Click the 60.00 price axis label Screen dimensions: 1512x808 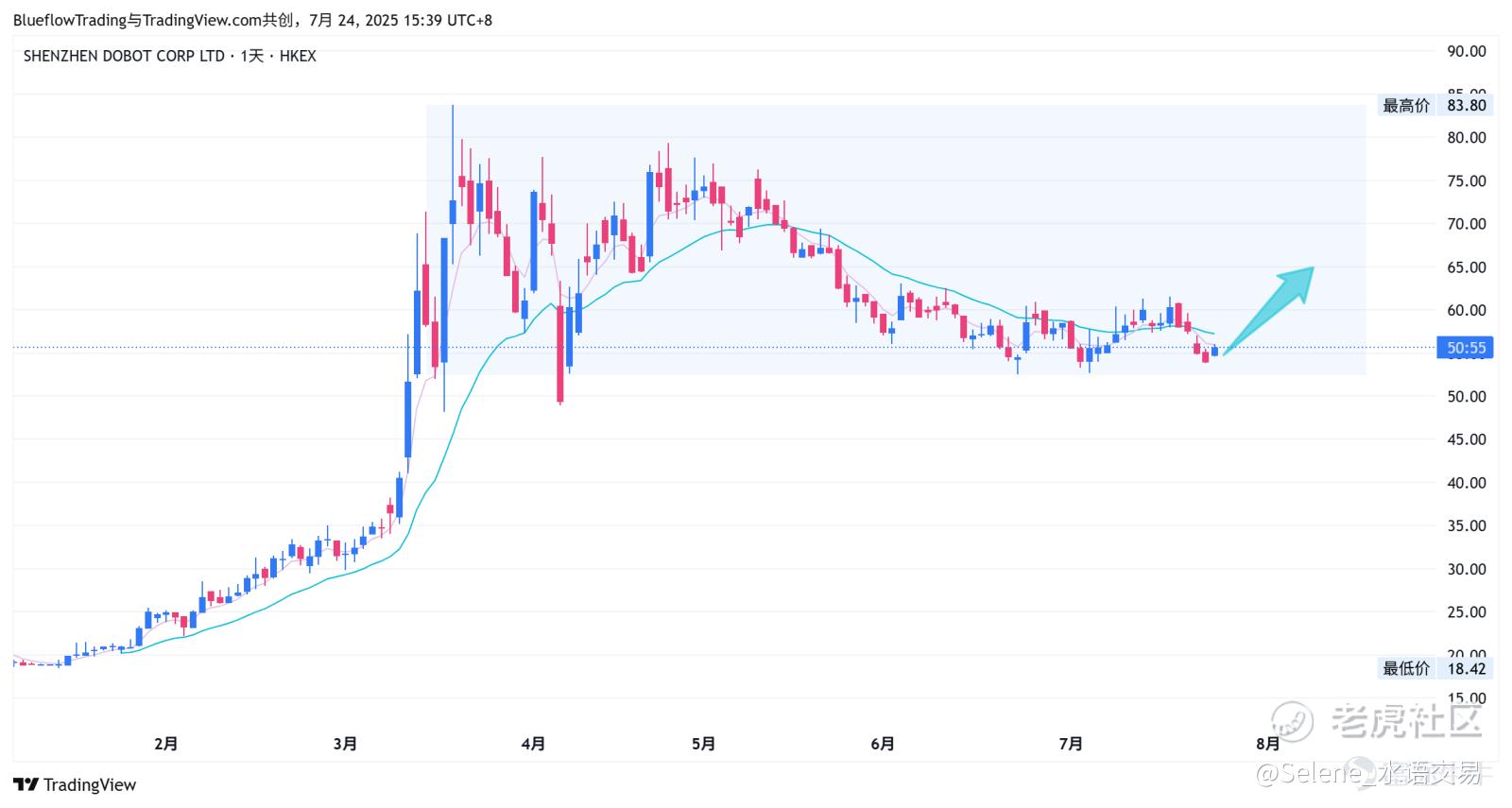coord(1467,310)
